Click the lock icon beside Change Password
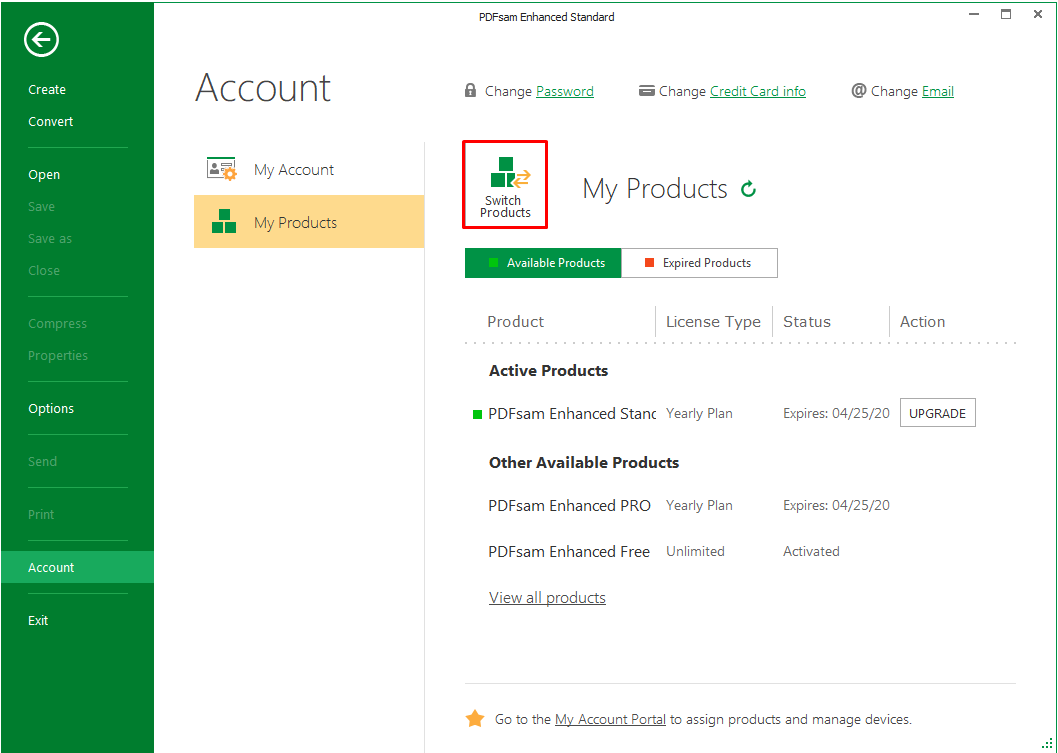This screenshot has width=1058, height=753. coord(470,90)
